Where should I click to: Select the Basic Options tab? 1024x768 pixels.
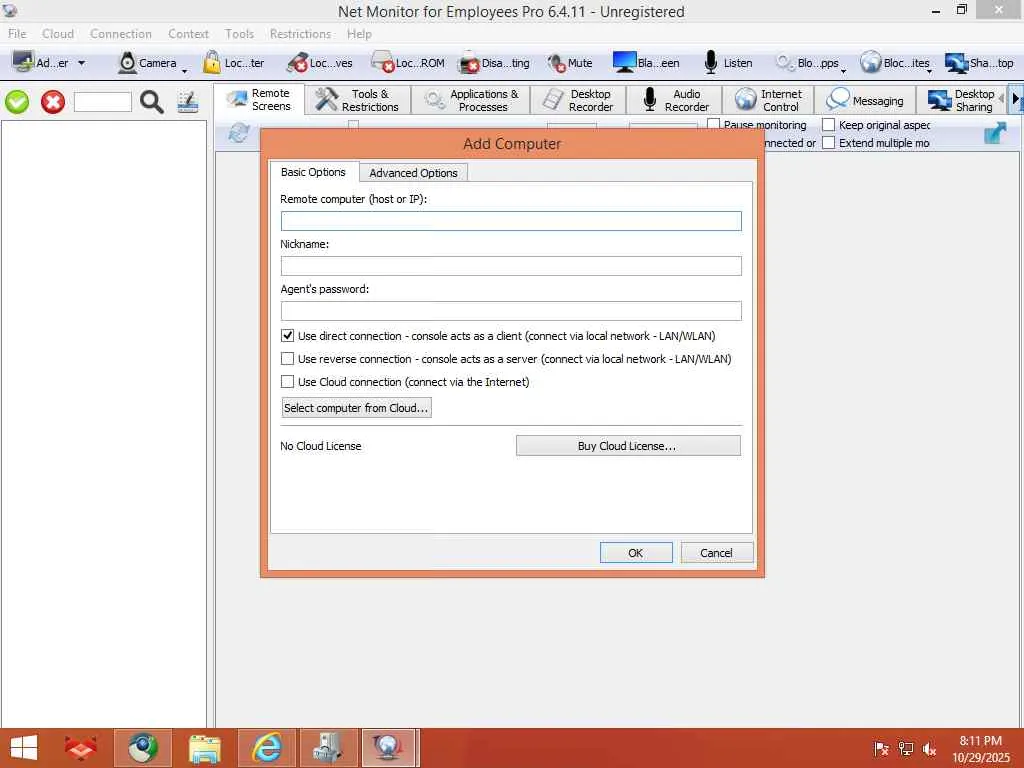[313, 172]
